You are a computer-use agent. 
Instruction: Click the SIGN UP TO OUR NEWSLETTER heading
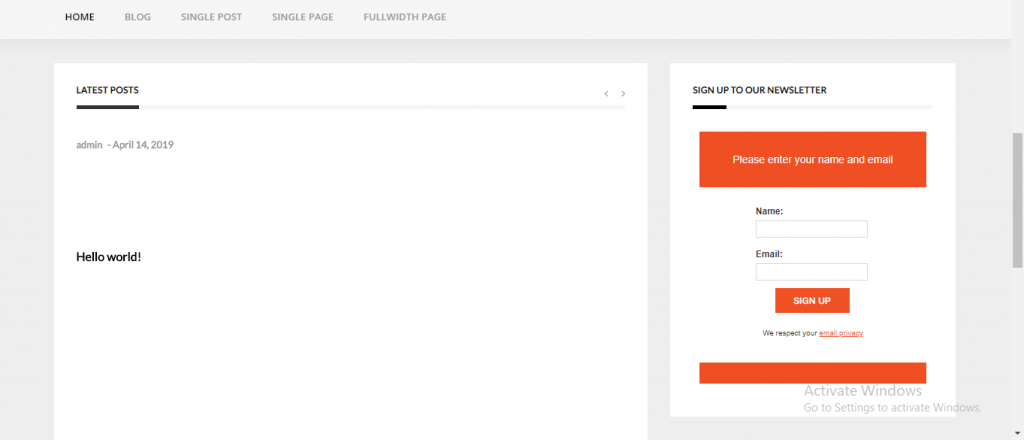[x=760, y=90]
